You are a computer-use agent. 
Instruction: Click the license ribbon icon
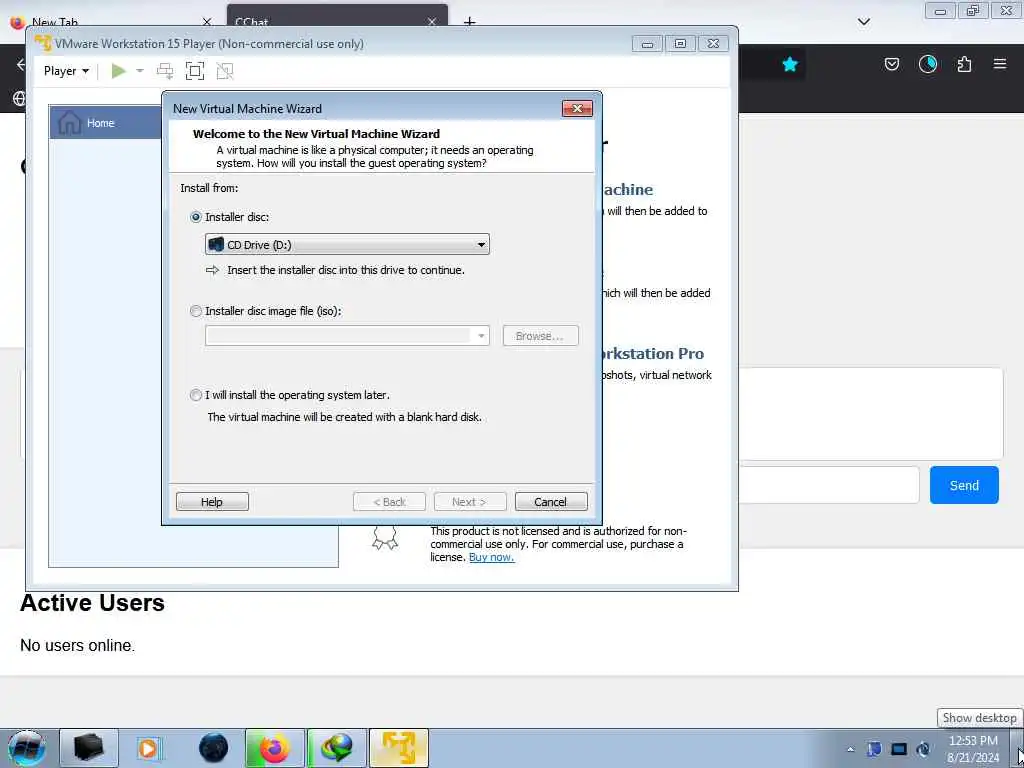[385, 538]
